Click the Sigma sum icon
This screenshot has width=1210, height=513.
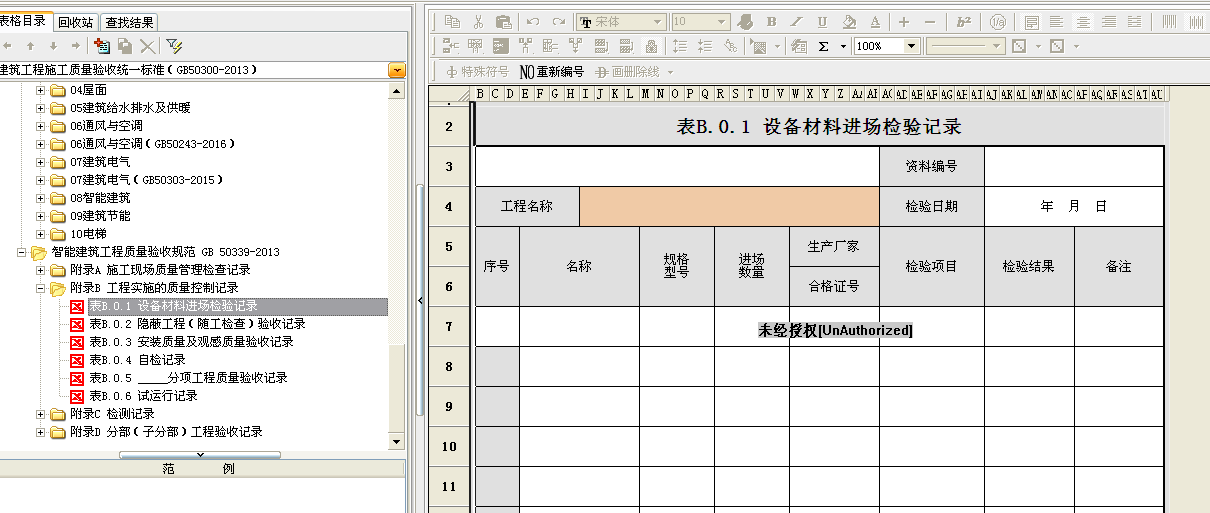point(824,46)
